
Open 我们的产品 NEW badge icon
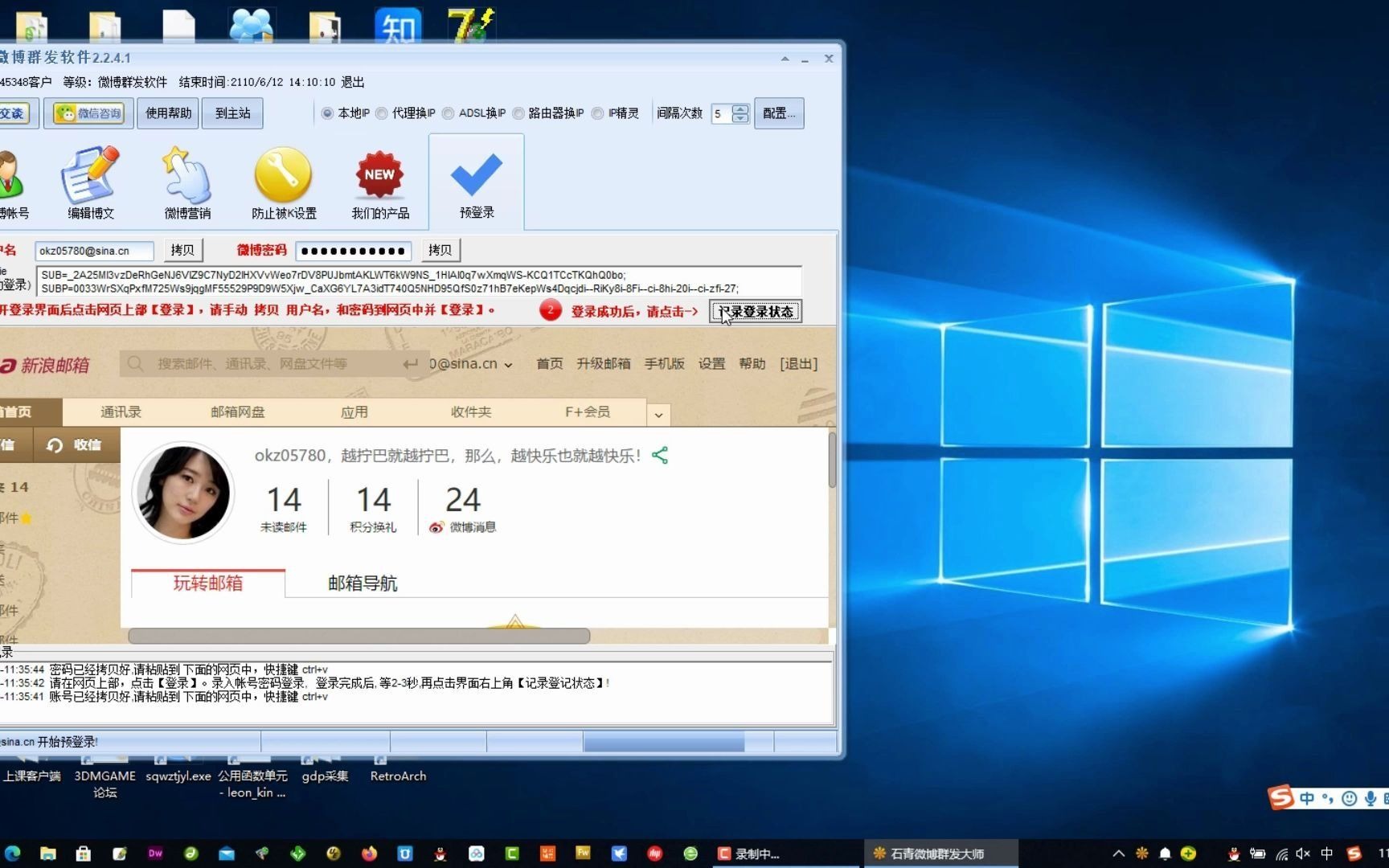pyautogui.click(x=380, y=183)
